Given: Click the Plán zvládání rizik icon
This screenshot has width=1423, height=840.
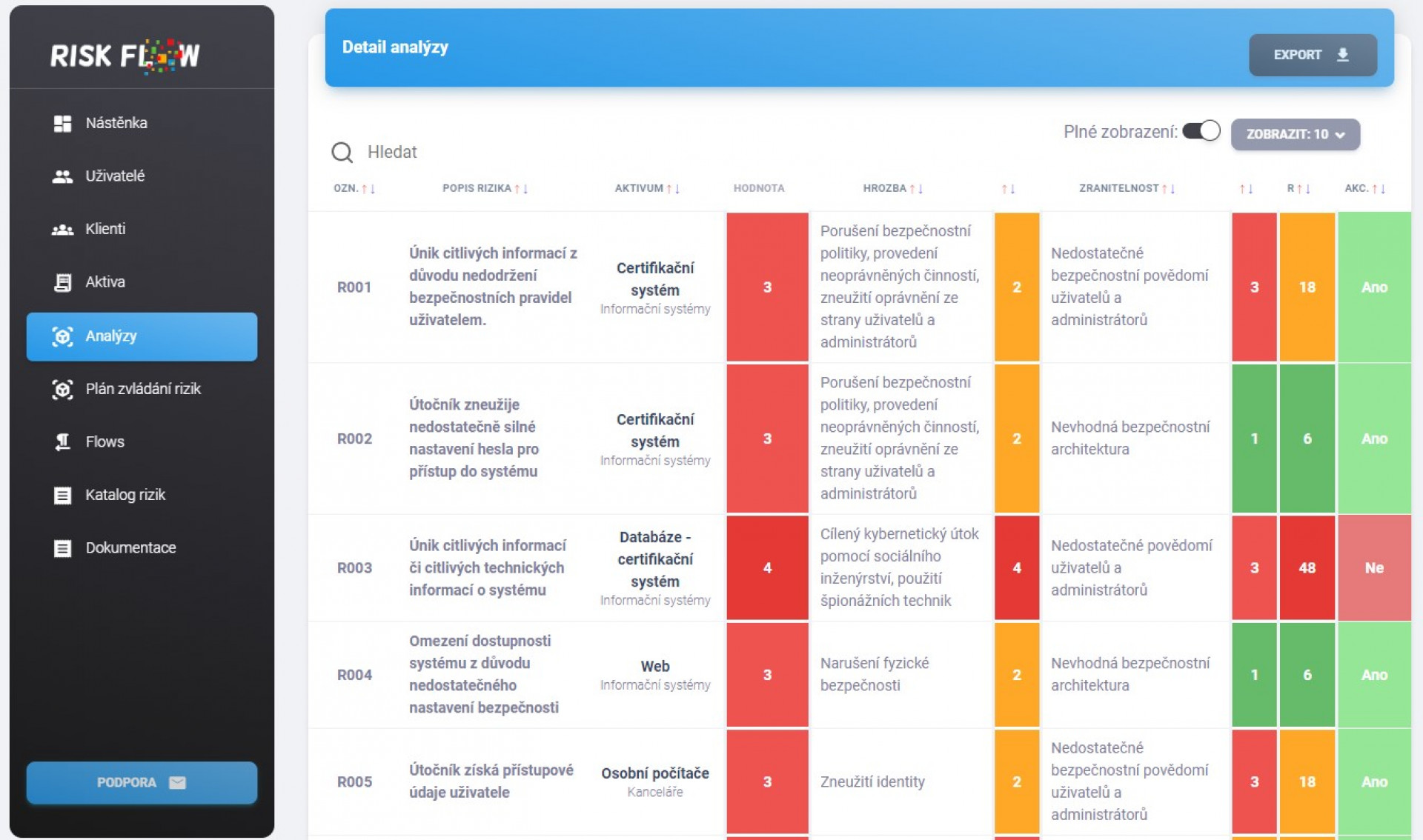Looking at the screenshot, I should 62,389.
